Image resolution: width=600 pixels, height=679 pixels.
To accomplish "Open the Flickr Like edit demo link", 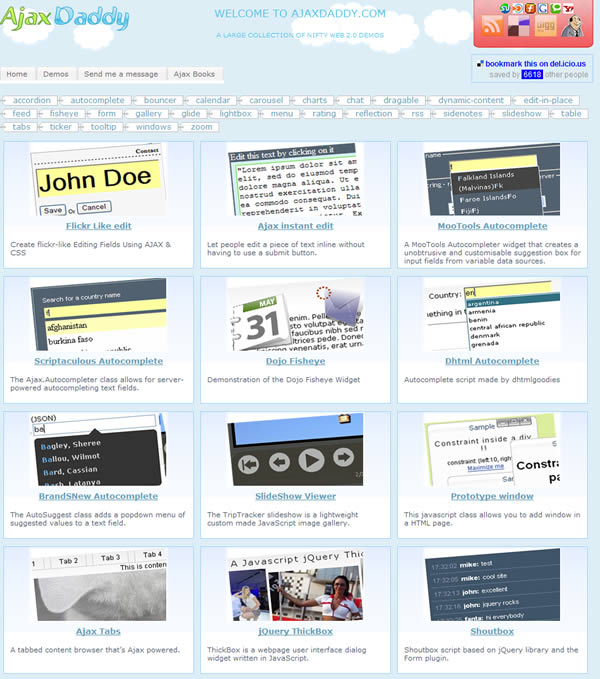I will tap(98, 226).
